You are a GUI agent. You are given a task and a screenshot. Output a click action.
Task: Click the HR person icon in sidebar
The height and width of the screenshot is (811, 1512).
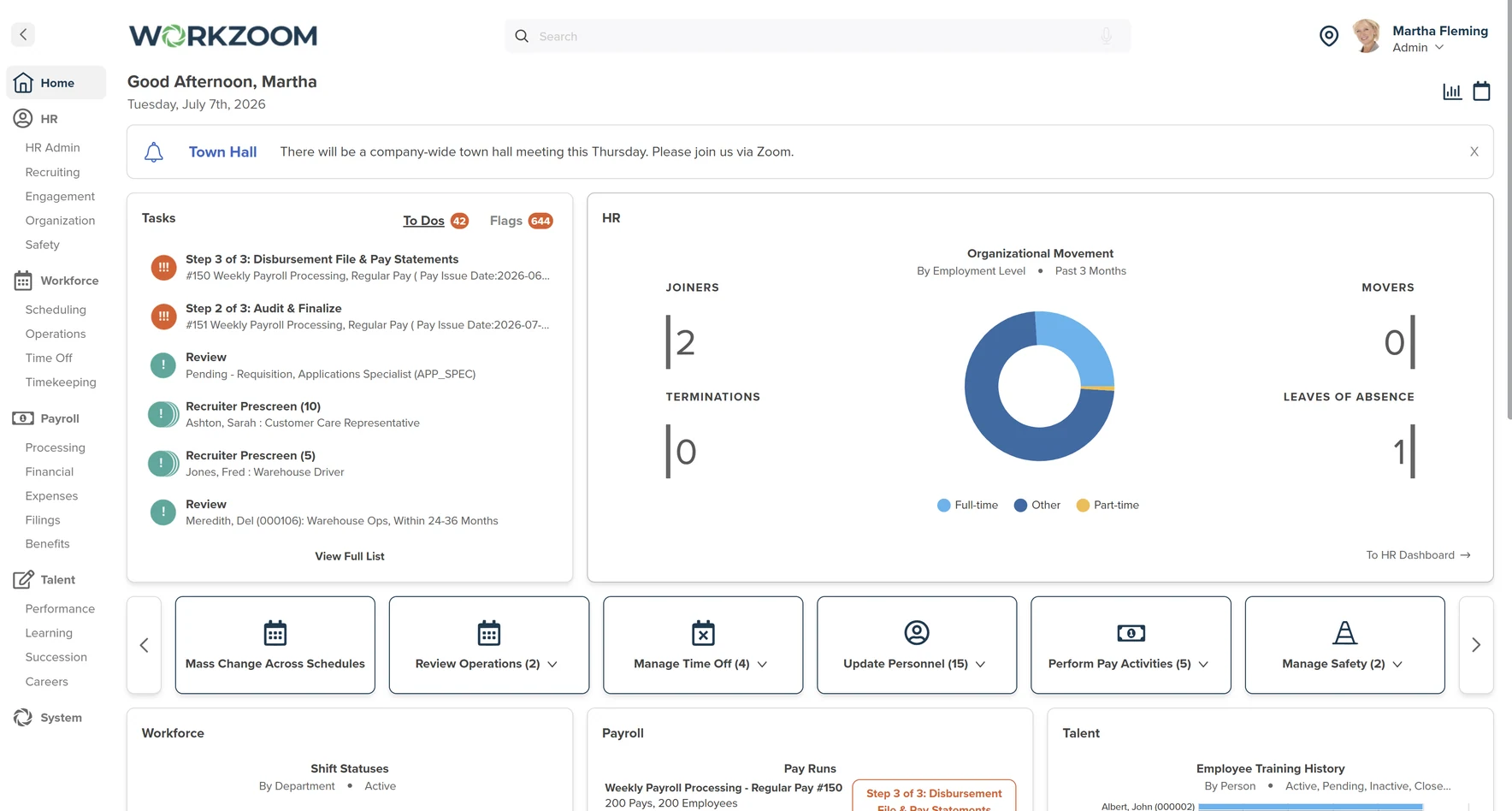point(23,118)
